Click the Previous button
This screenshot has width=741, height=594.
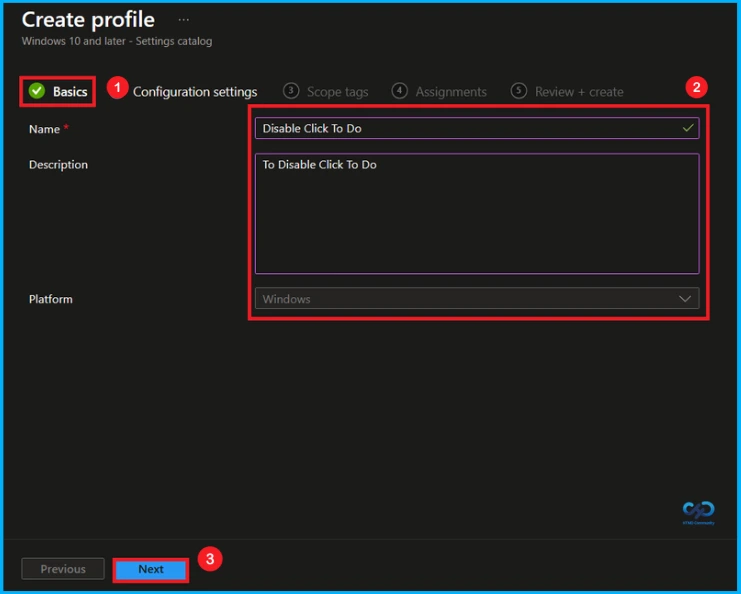pyautogui.click(x=63, y=569)
